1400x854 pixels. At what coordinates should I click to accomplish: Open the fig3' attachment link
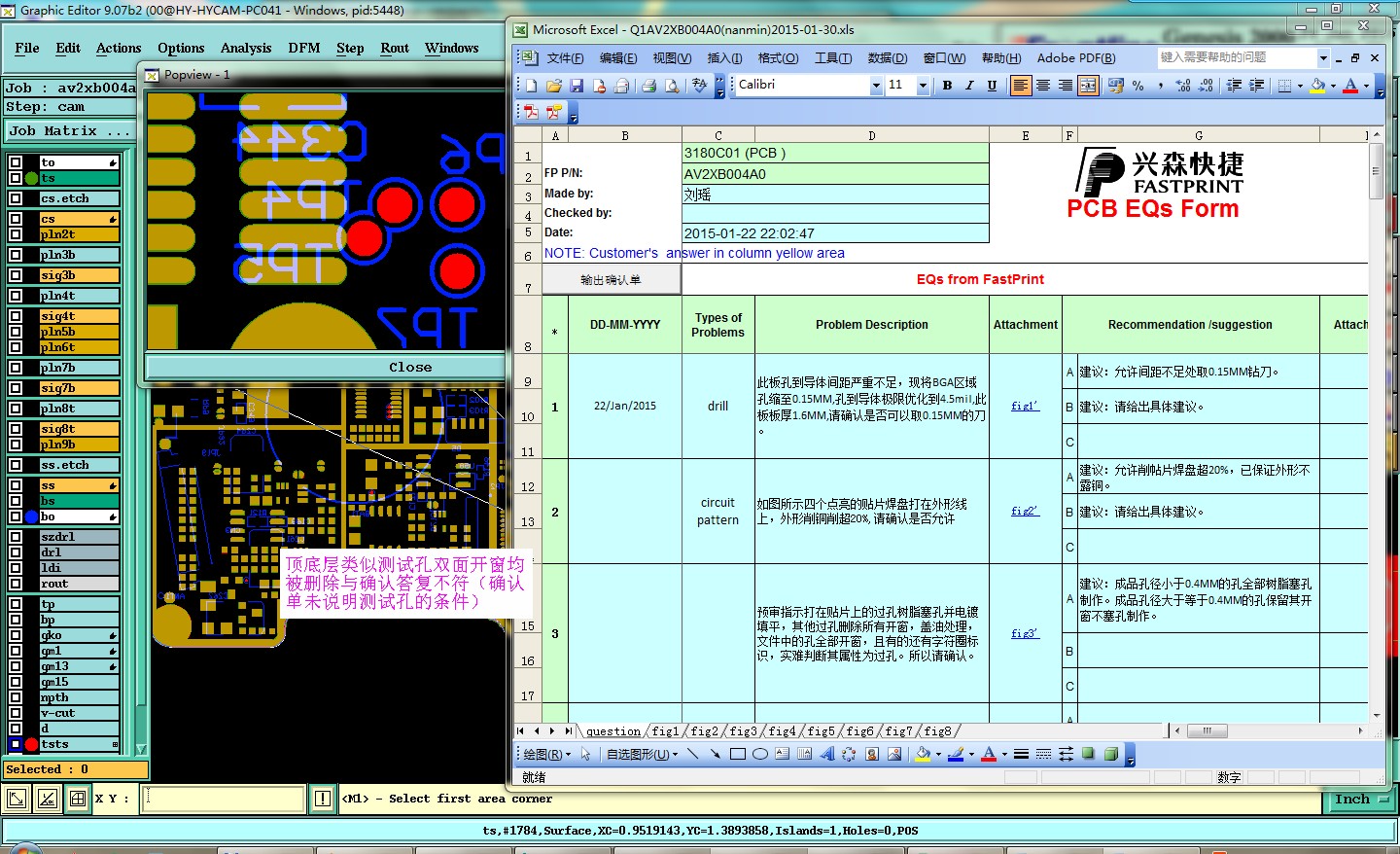pos(1025,633)
